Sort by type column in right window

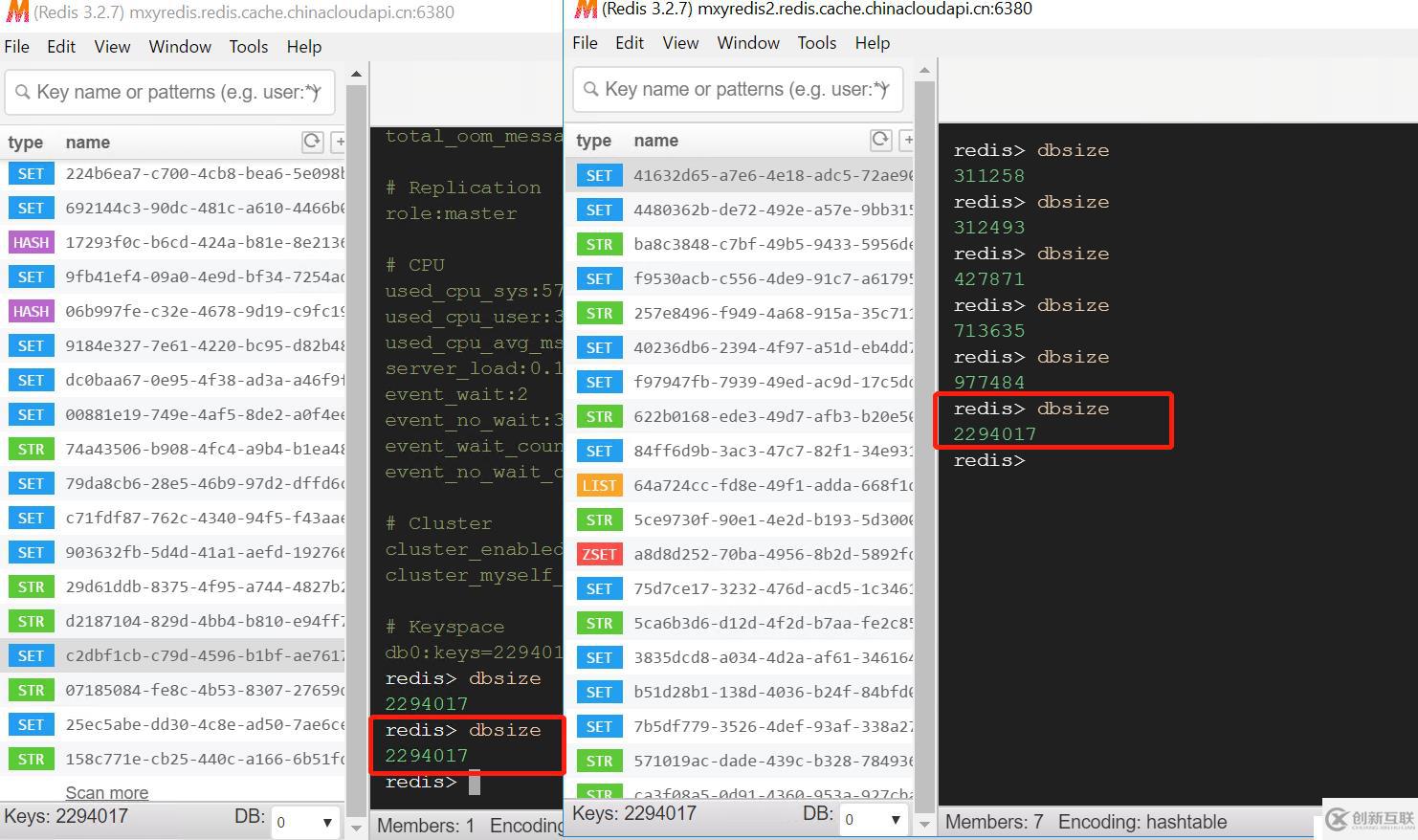coord(594,141)
